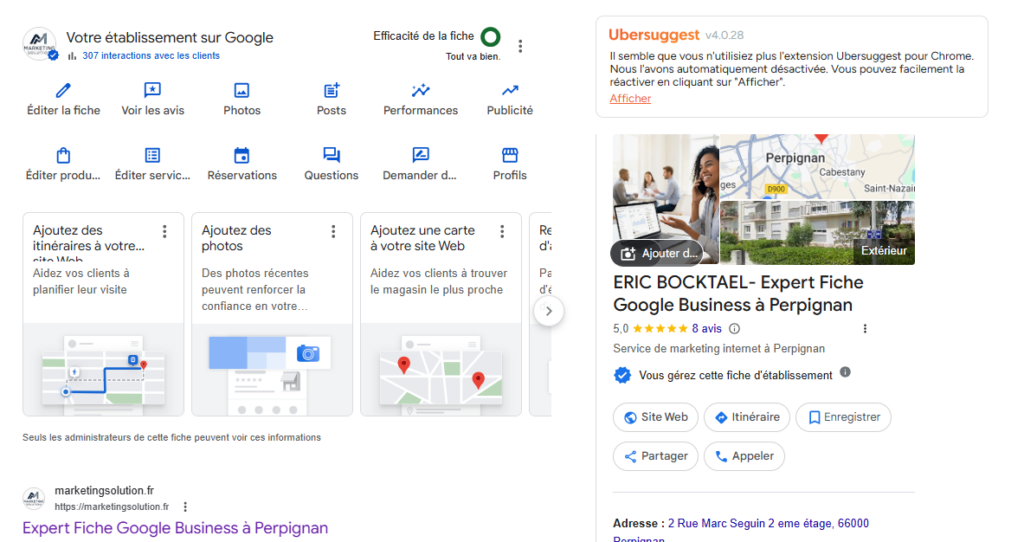Open the Questions chat icon

click(331, 155)
